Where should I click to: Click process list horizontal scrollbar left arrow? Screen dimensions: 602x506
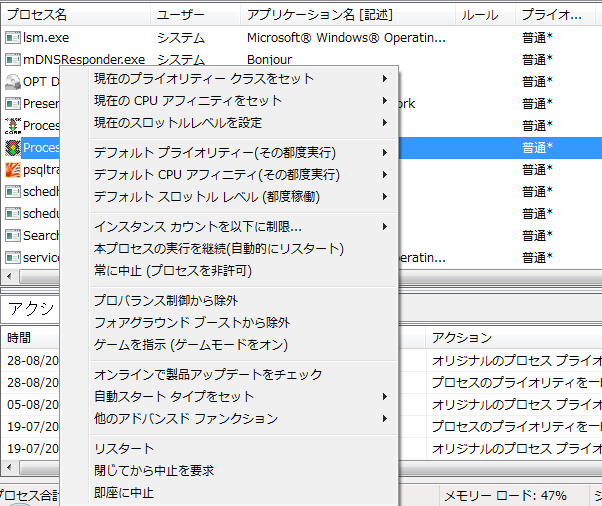pos(8,276)
